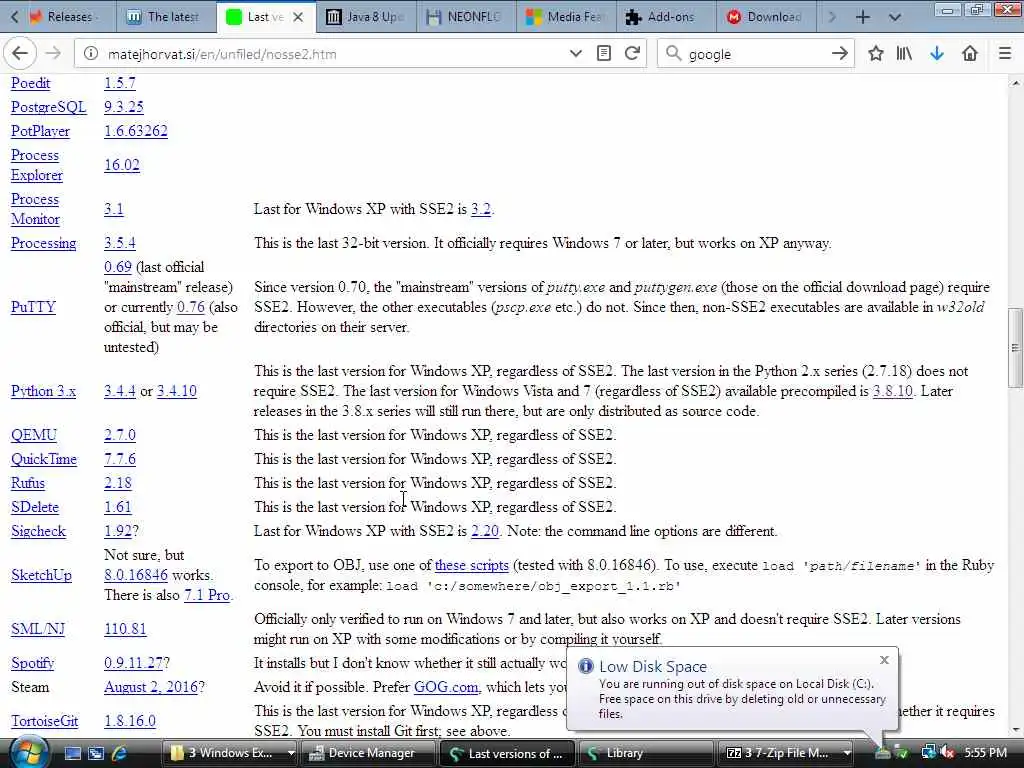The width and height of the screenshot is (1024, 768).
Task: List all tabs with the chevron dropdown
Action: (x=895, y=17)
